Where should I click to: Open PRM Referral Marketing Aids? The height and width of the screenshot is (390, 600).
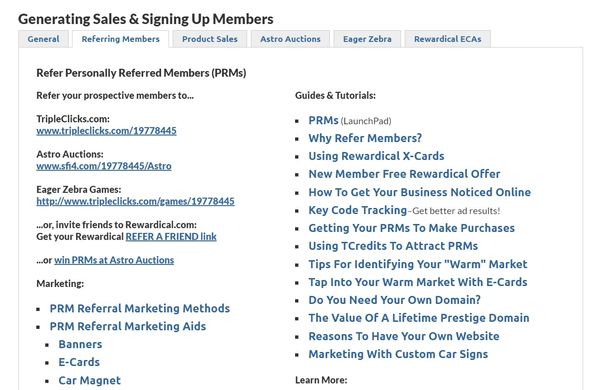[x=128, y=326]
